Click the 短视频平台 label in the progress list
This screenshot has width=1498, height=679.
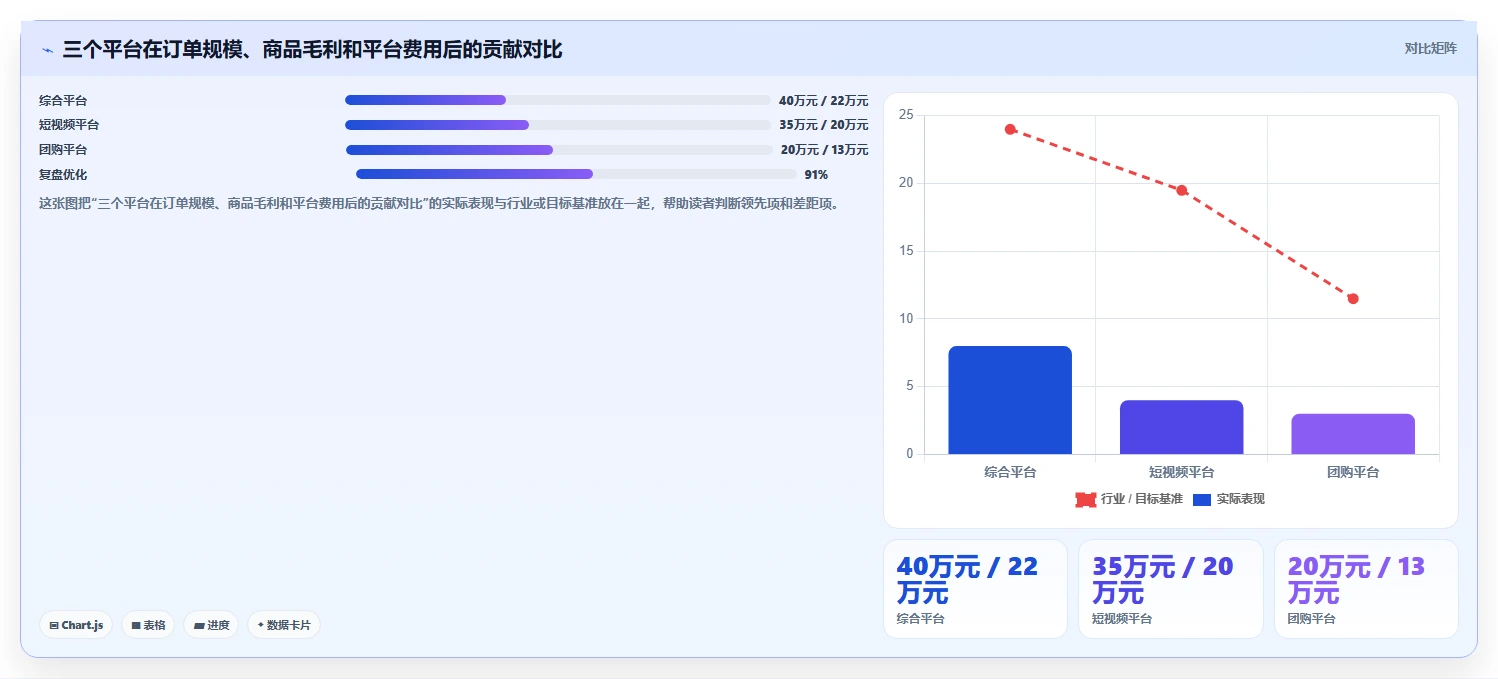[69, 125]
